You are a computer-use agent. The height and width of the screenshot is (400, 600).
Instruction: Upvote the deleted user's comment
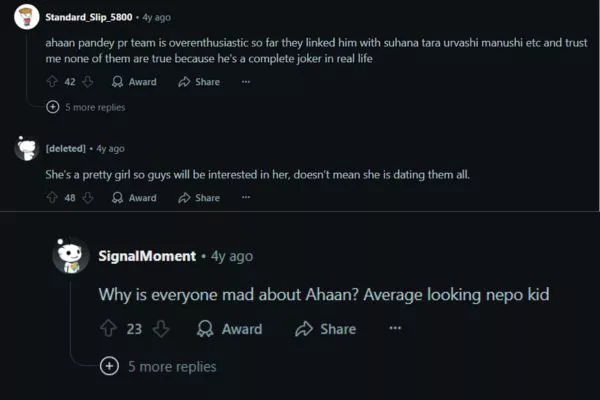click(x=52, y=198)
